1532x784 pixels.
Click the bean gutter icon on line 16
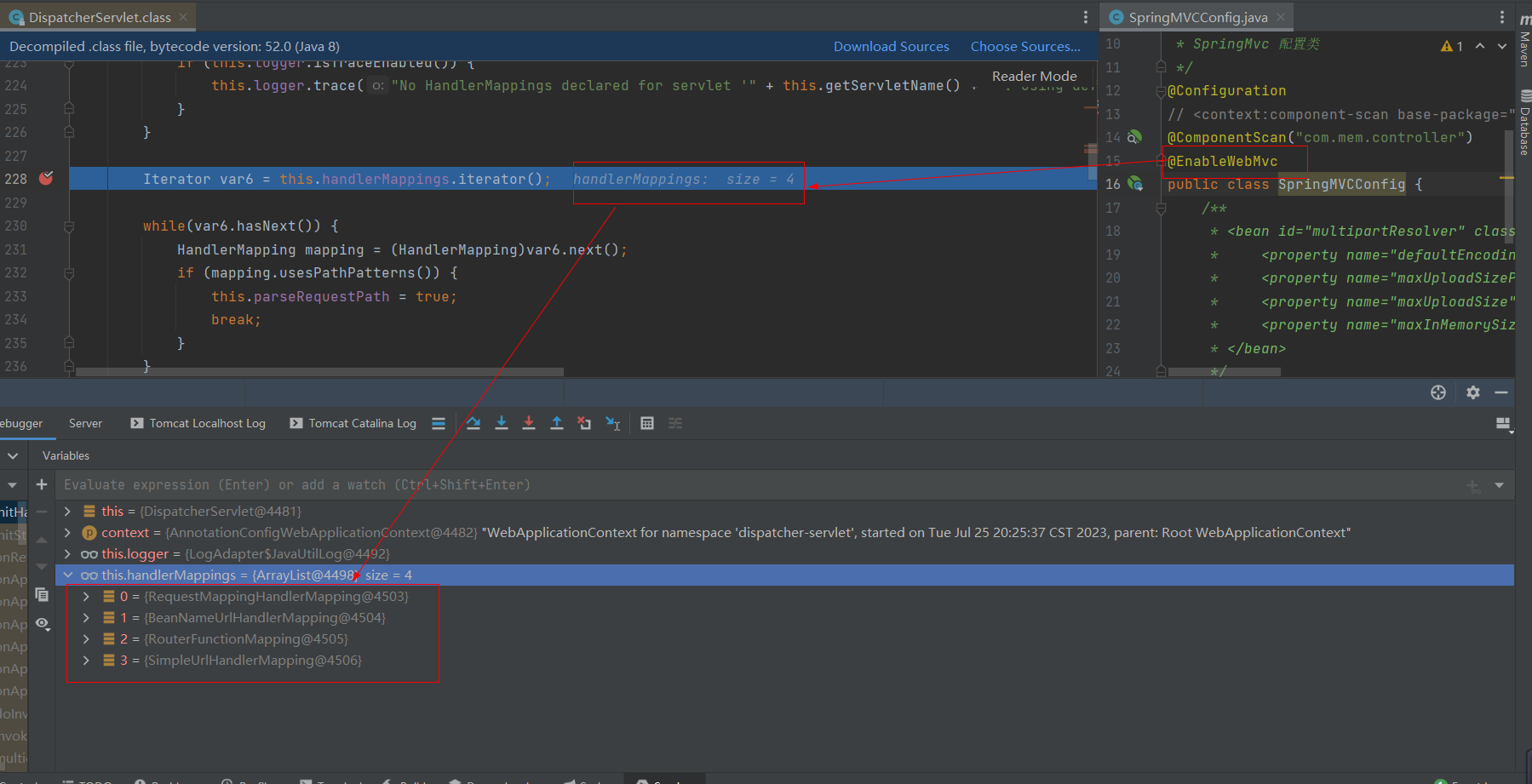click(1134, 183)
